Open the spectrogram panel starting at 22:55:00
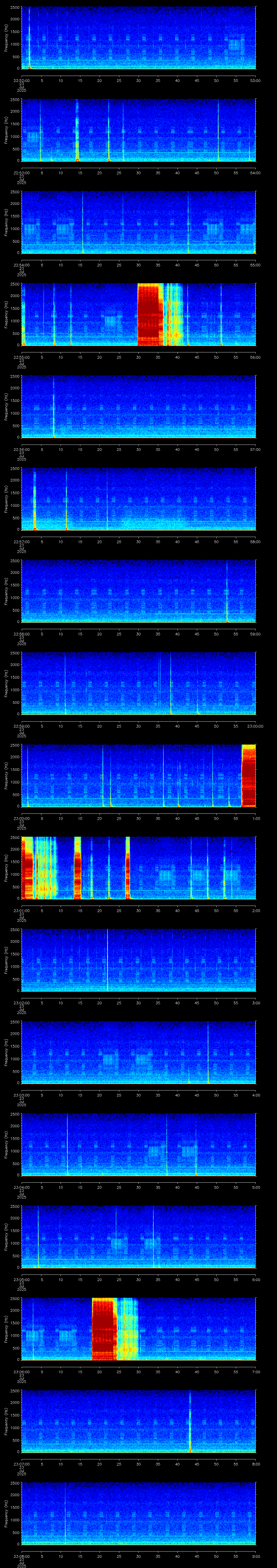Image resolution: width=277 pixels, height=1568 pixels. 139,315
